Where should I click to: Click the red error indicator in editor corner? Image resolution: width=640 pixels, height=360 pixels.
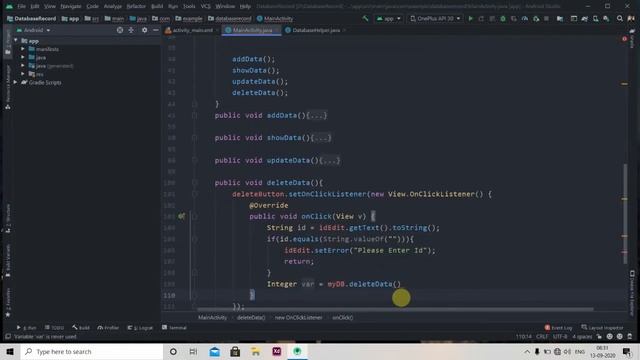[624, 39]
